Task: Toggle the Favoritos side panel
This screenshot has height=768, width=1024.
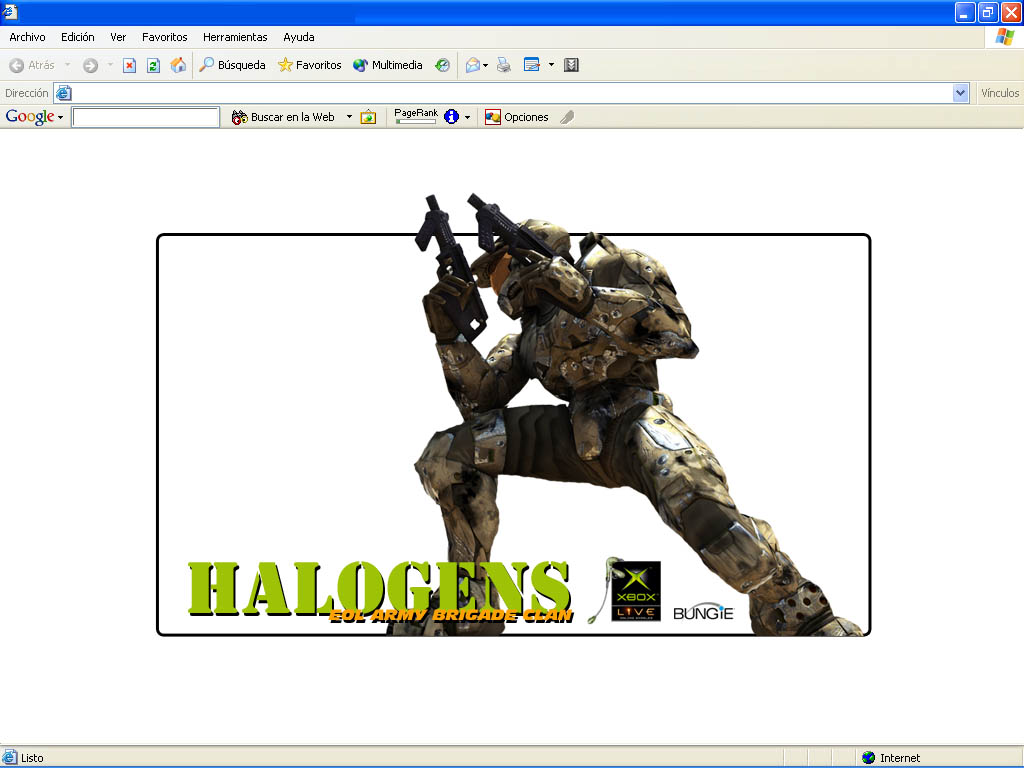Action: click(x=309, y=65)
